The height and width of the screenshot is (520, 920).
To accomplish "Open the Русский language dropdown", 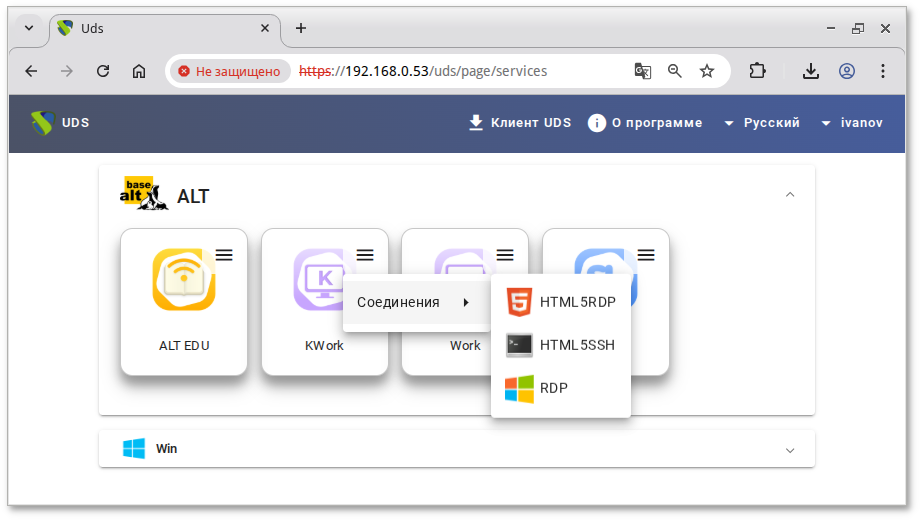I will click(x=762, y=123).
